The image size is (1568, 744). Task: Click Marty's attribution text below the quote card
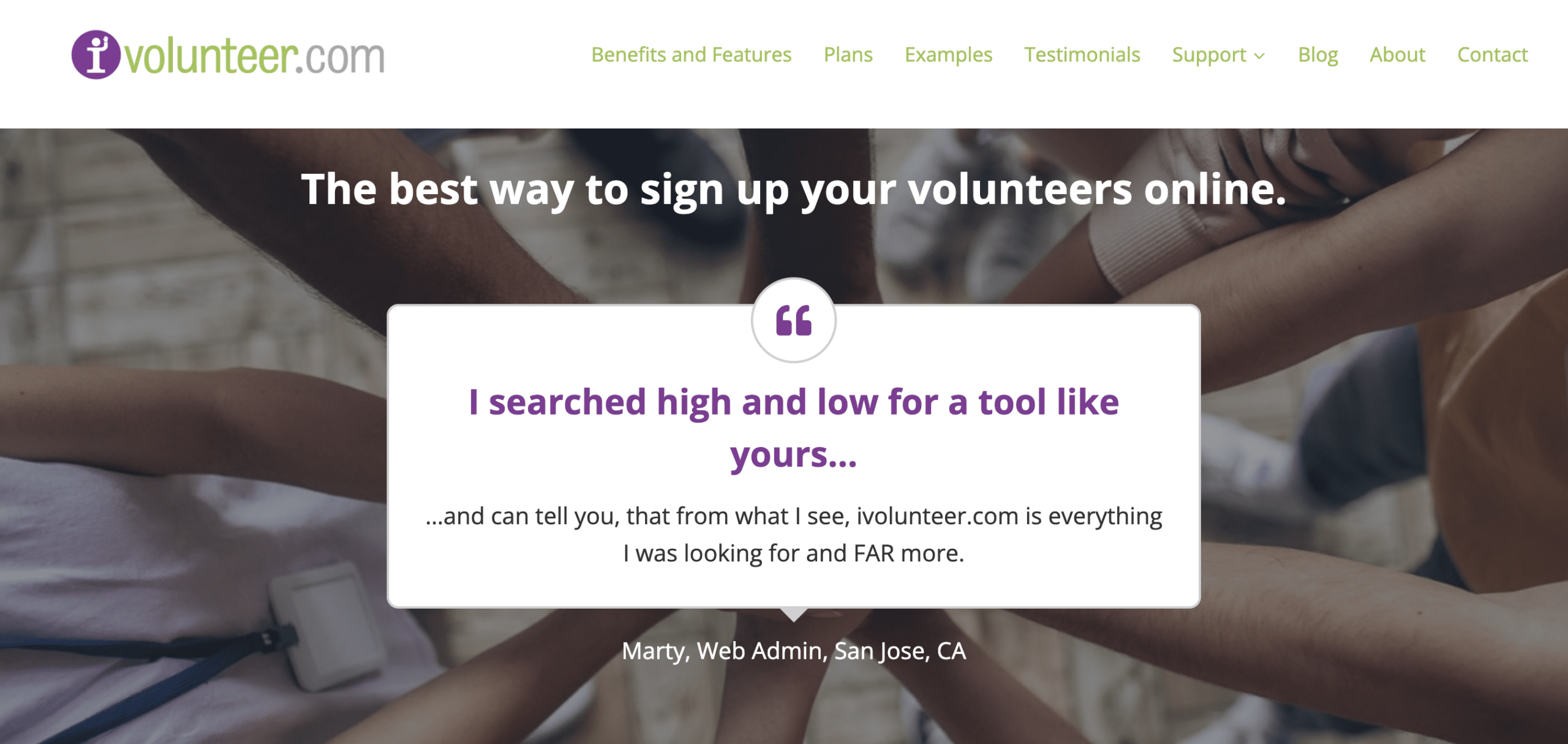click(793, 651)
